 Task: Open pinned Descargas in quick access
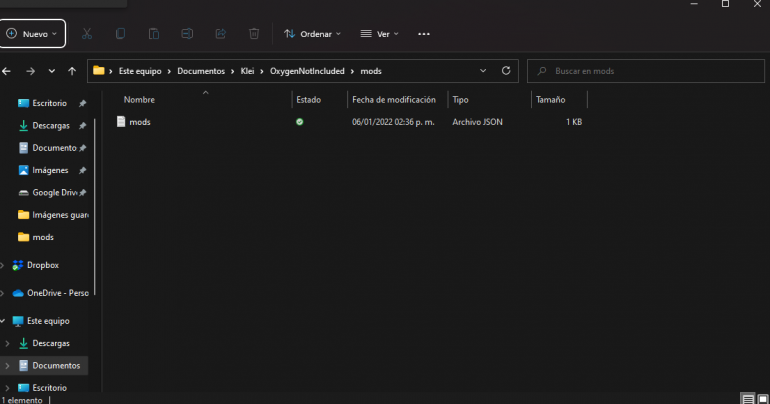(51, 126)
